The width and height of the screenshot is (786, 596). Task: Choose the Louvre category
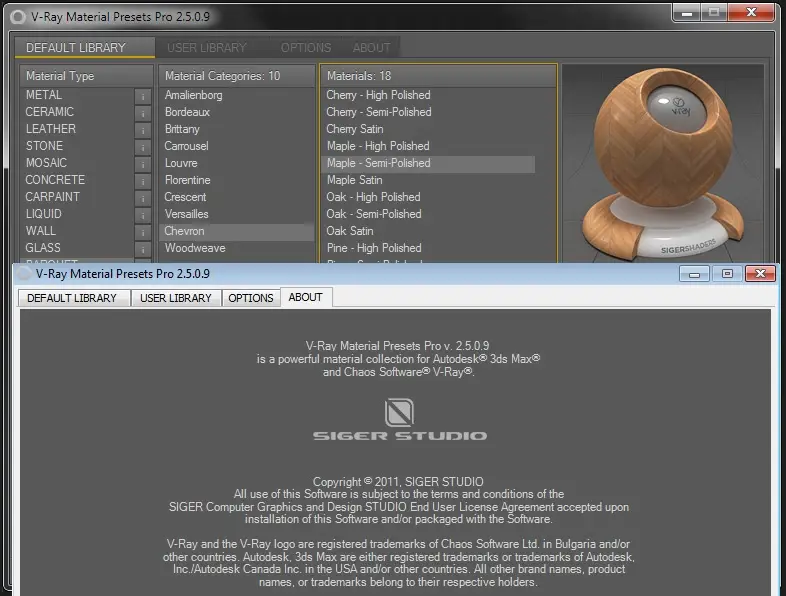236,163
